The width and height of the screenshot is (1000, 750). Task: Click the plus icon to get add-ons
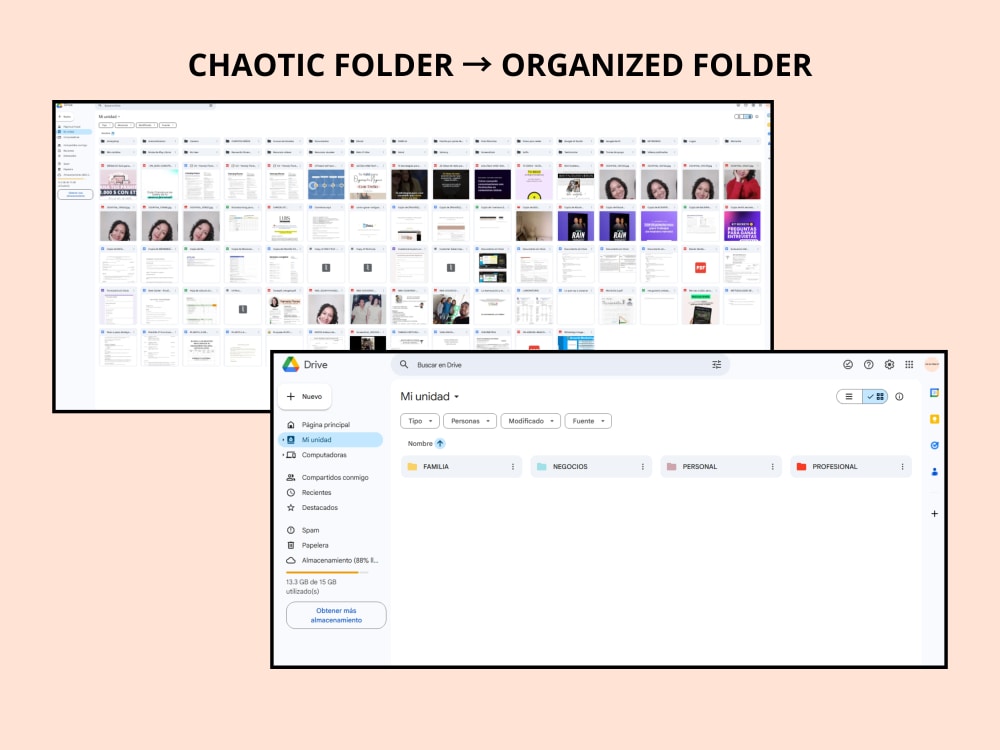[x=934, y=513]
